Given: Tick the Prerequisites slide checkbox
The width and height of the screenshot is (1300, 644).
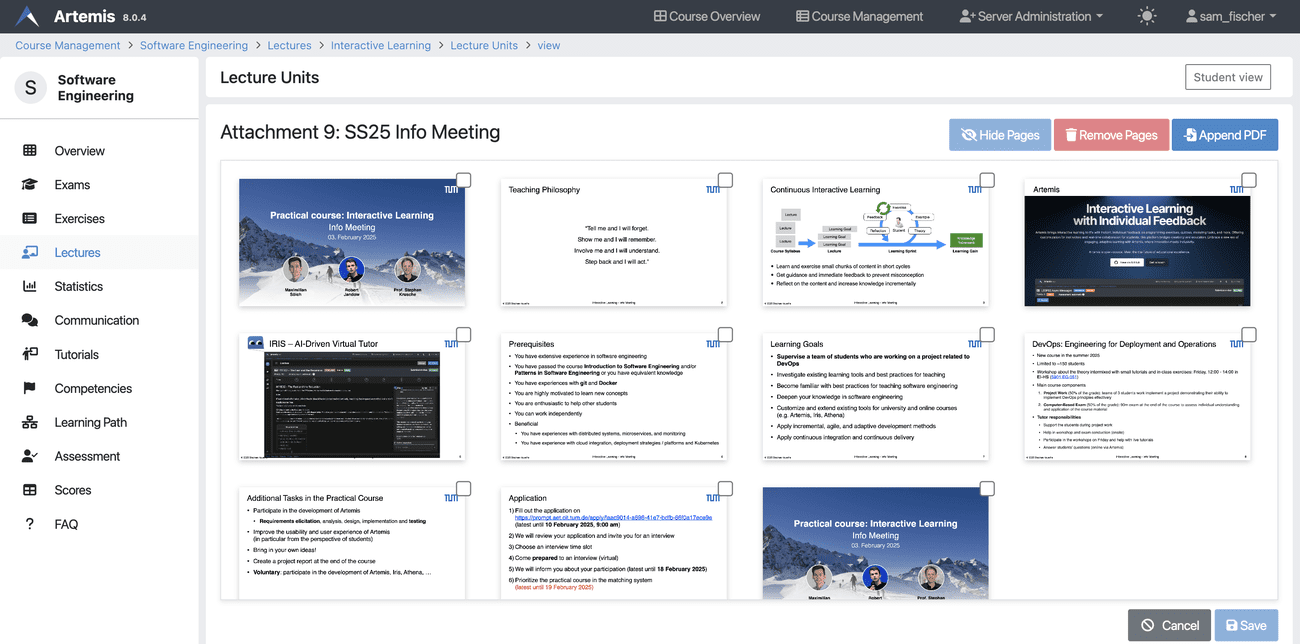Looking at the screenshot, I should click(725, 334).
